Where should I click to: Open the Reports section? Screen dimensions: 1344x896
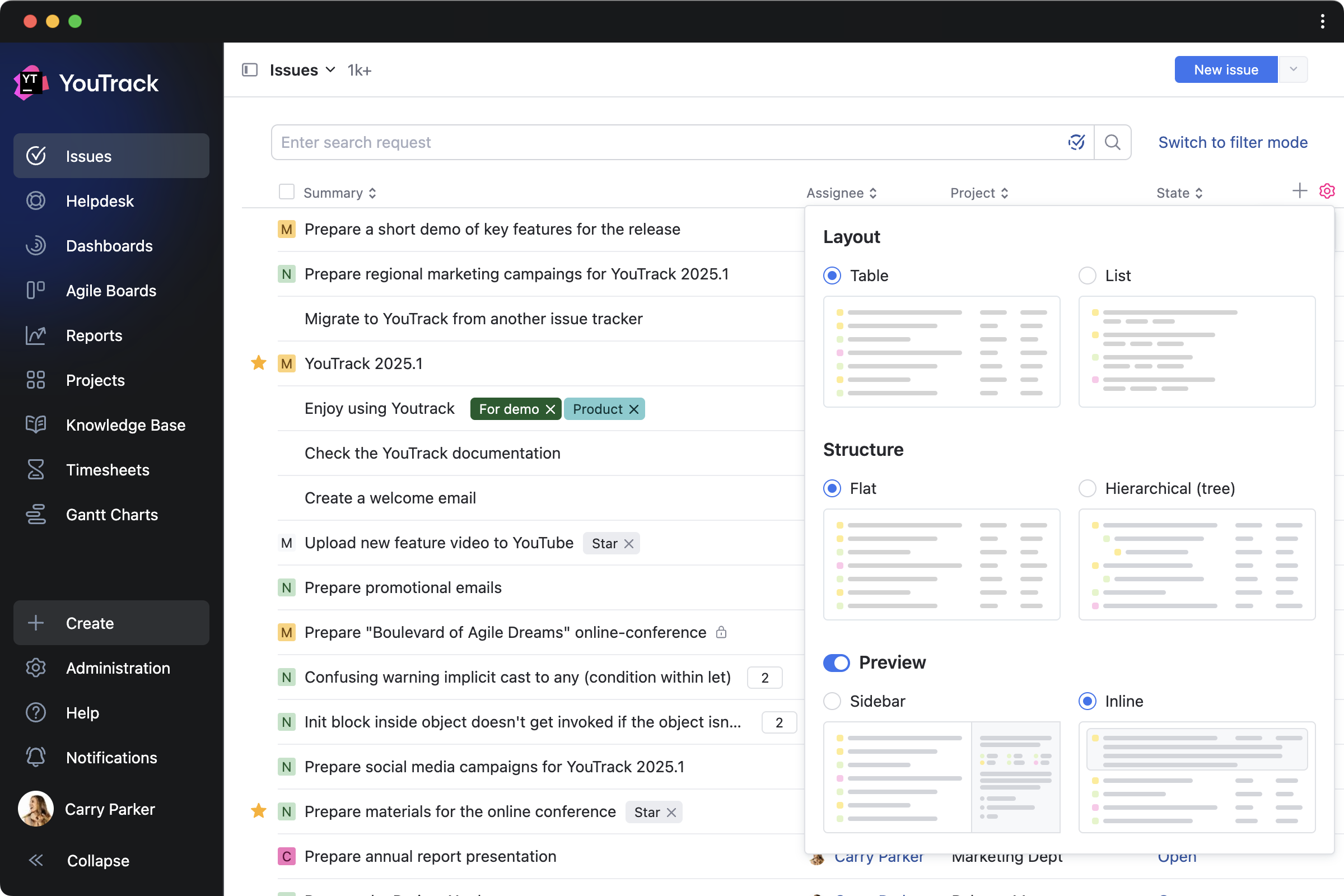click(94, 335)
